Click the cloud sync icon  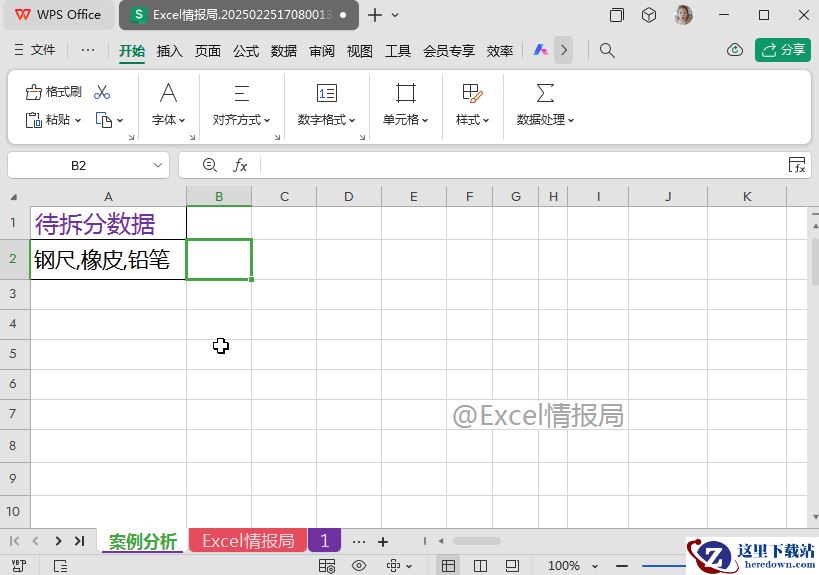click(735, 50)
